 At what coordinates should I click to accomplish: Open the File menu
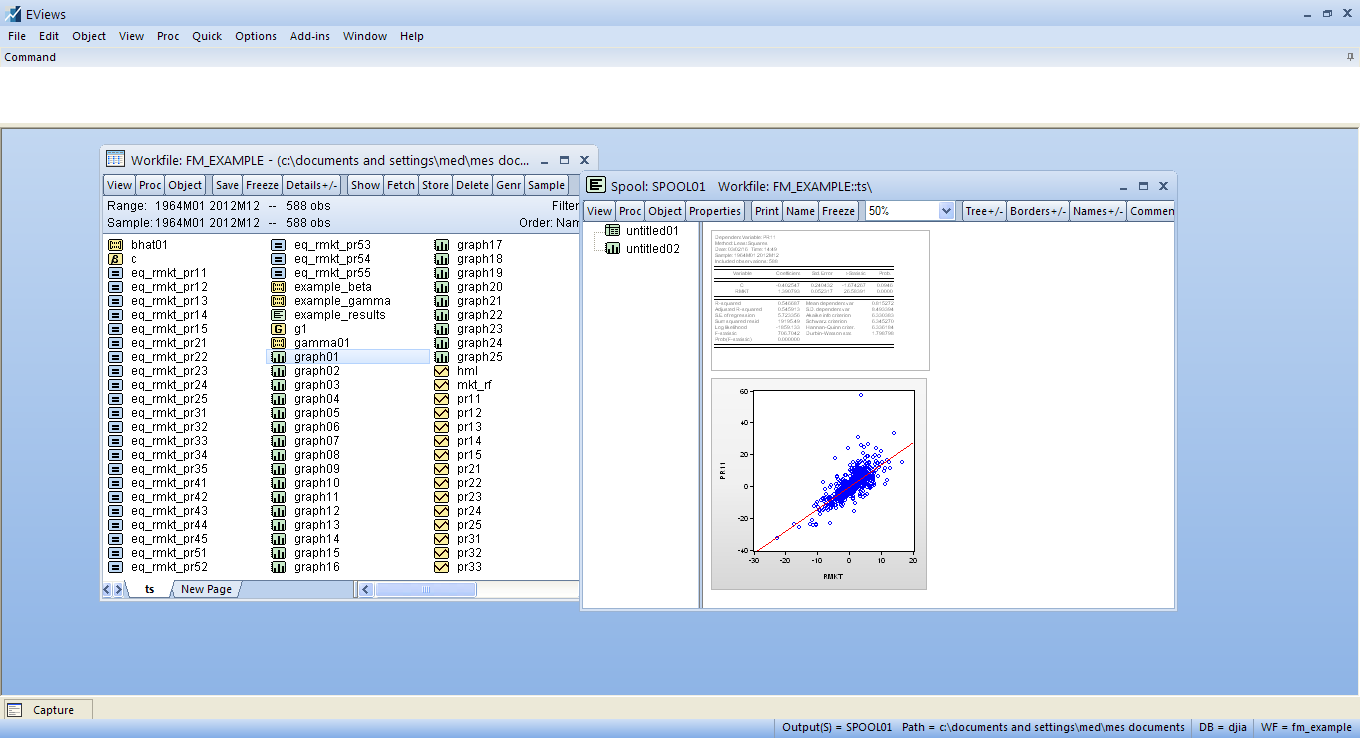pos(17,36)
